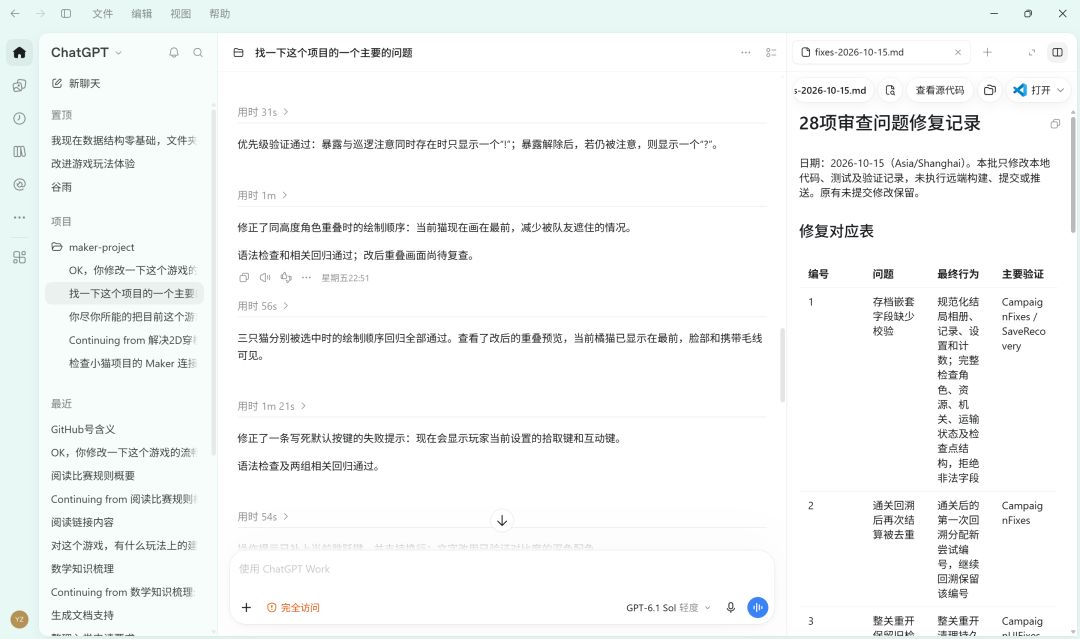Click the 完全访问 permission button
This screenshot has height=639, width=1080.
pyautogui.click(x=293, y=607)
